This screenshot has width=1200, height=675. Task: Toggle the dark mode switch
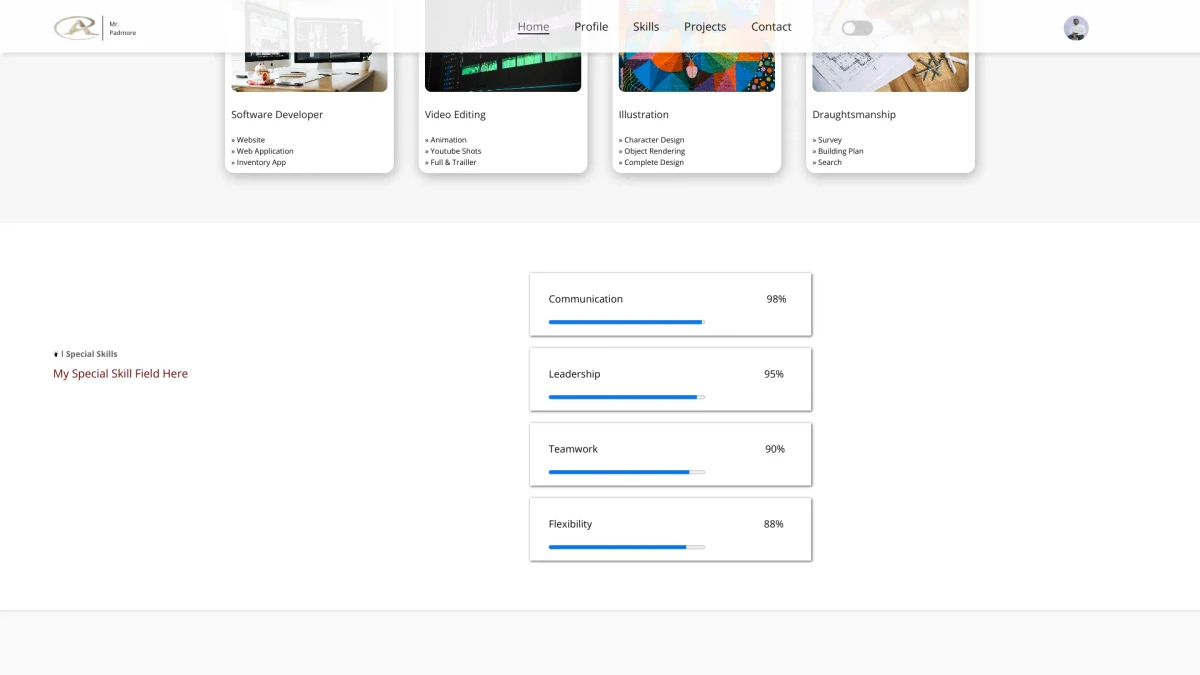coord(857,28)
